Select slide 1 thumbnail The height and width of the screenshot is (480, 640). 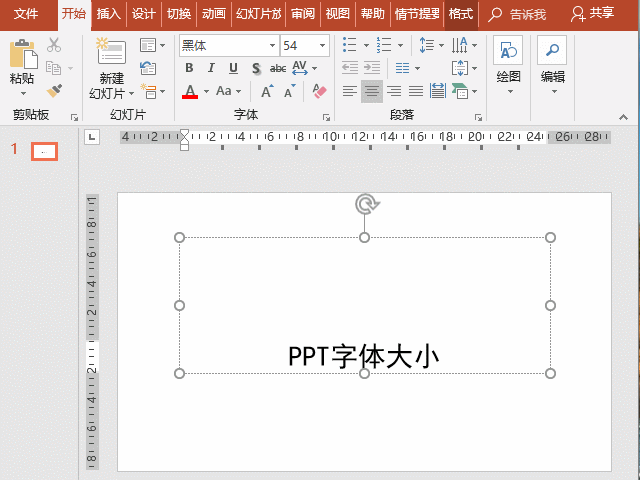pos(44,151)
